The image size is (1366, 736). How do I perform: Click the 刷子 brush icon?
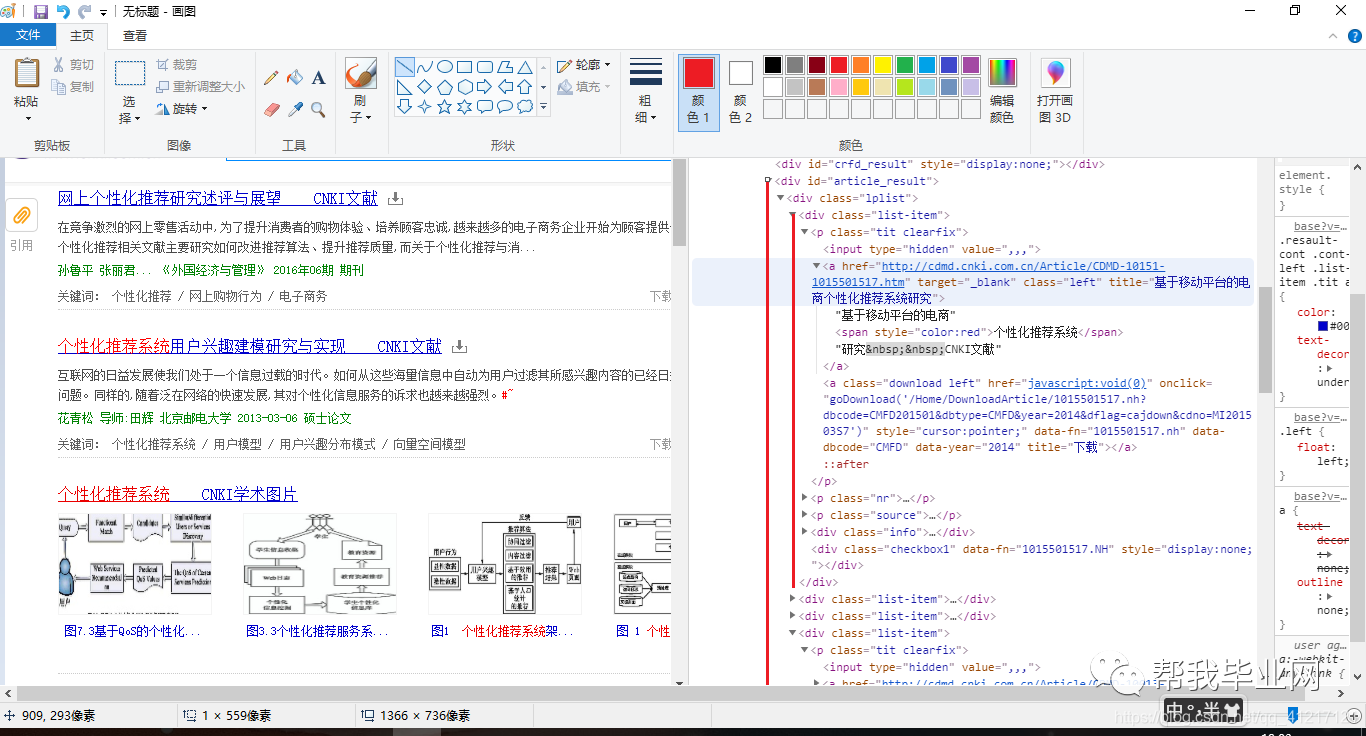click(360, 73)
